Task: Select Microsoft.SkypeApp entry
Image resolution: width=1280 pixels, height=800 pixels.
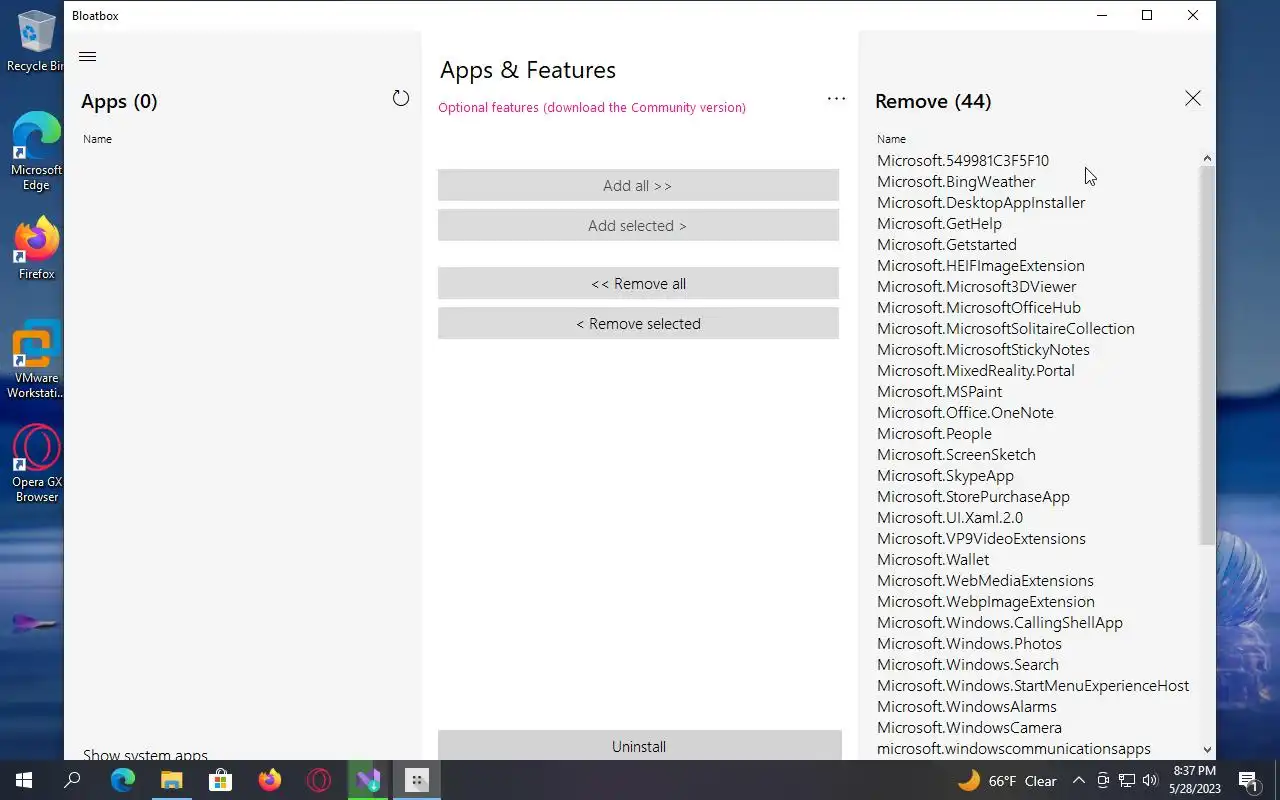Action: (945, 475)
